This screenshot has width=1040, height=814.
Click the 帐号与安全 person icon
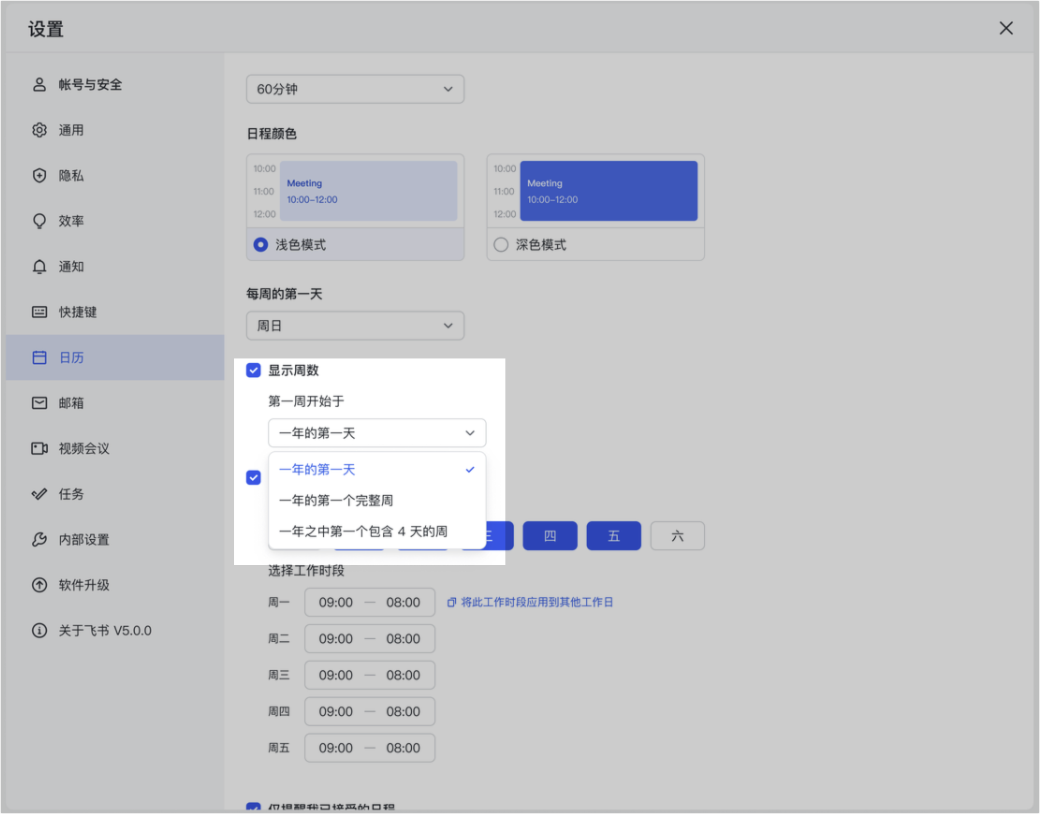coord(40,85)
